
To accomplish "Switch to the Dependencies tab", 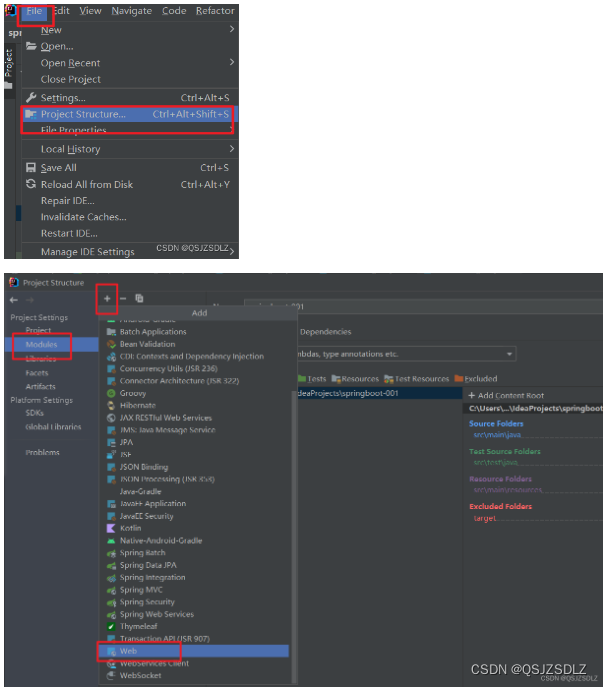I will coord(325,332).
